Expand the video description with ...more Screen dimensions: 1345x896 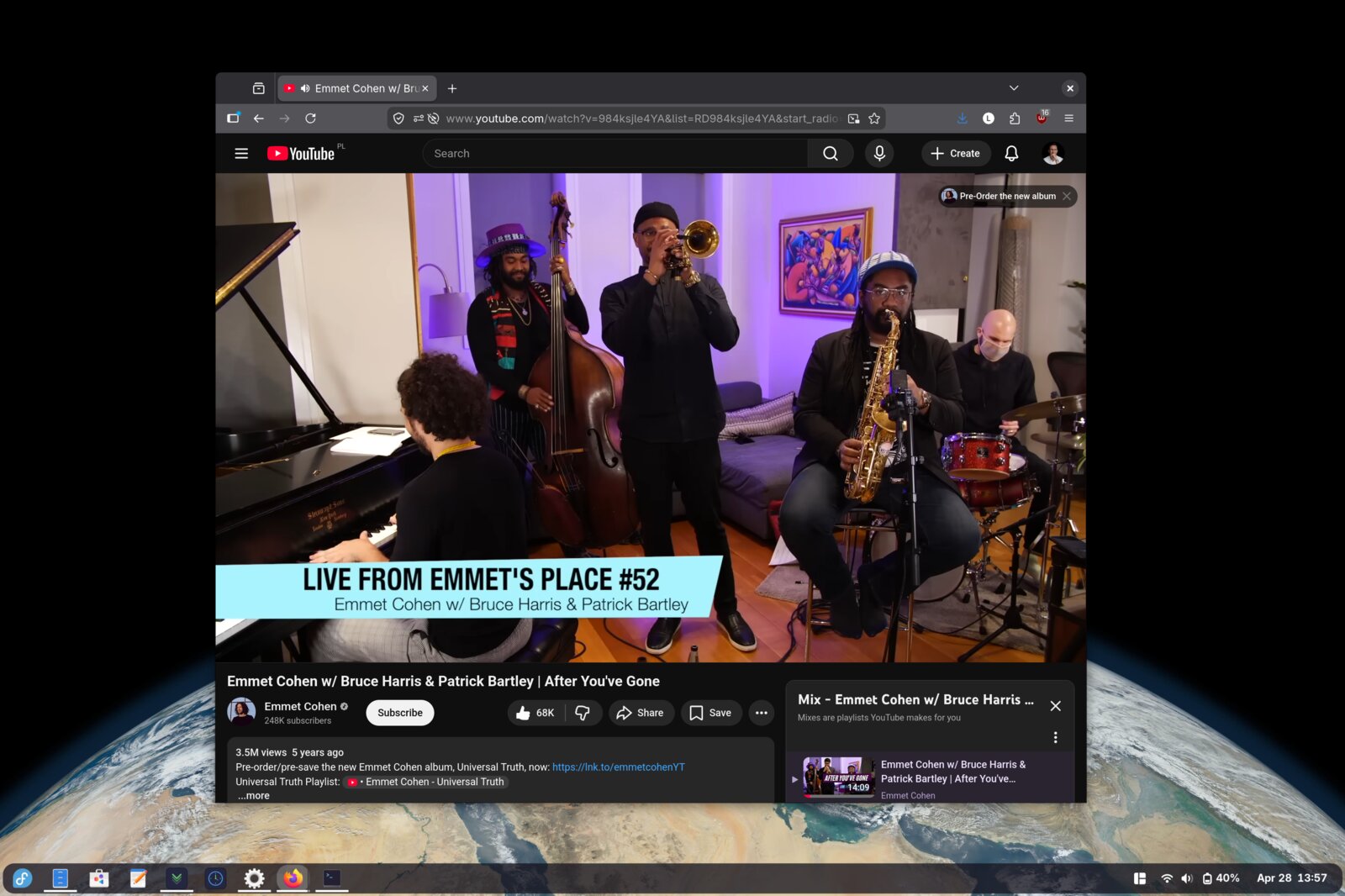pyautogui.click(x=254, y=796)
